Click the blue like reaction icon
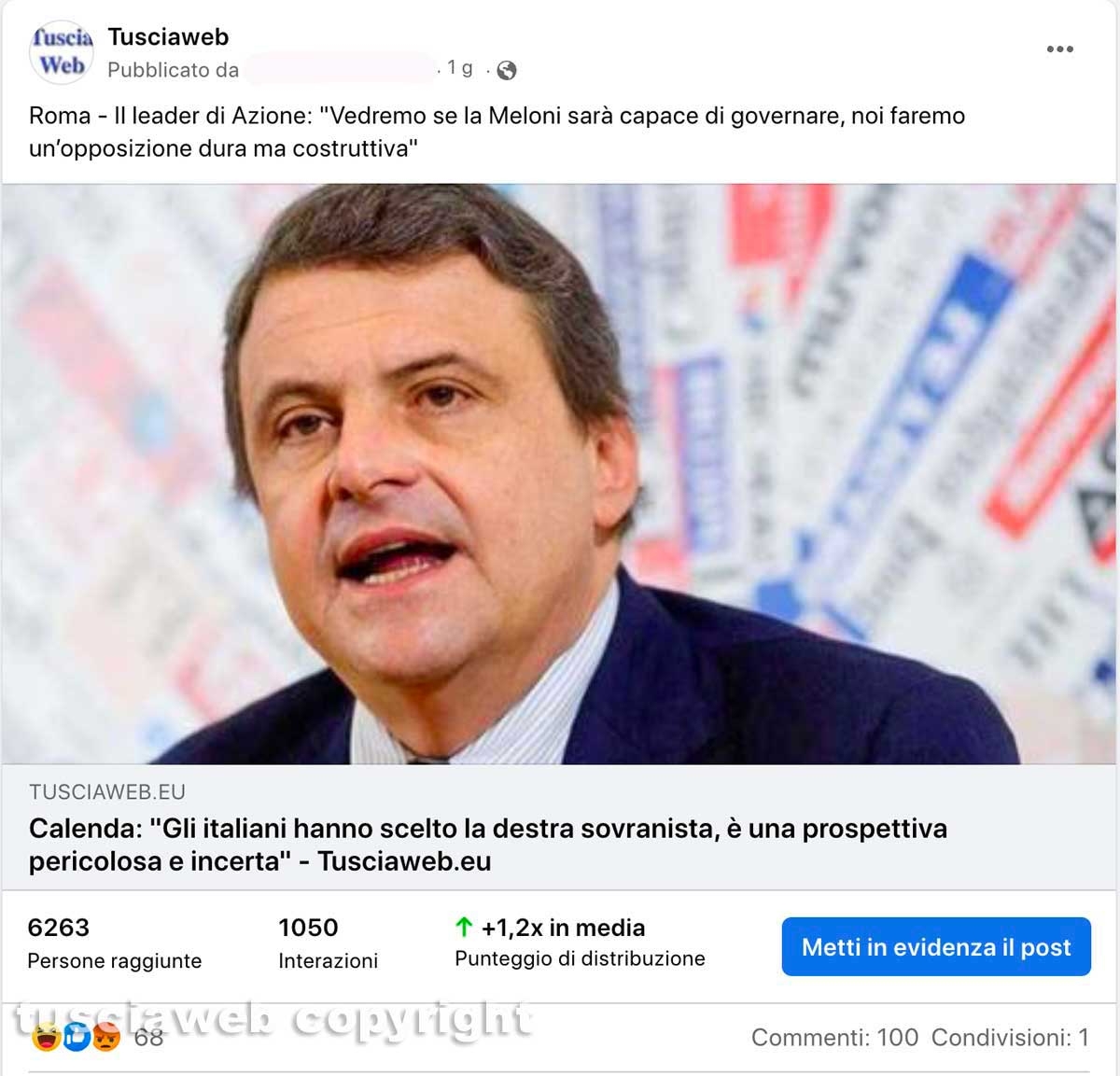The image size is (1120, 1076). 77,1037
